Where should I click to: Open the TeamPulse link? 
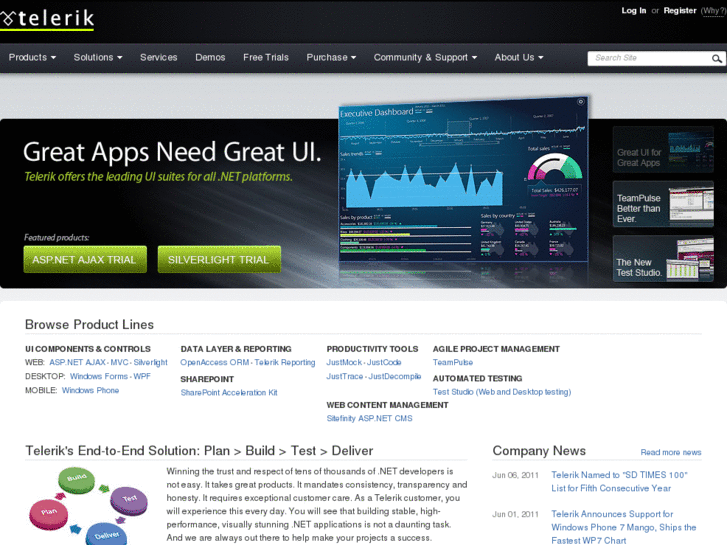pos(453,362)
